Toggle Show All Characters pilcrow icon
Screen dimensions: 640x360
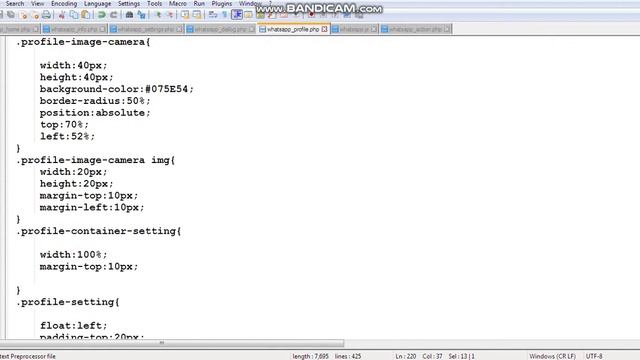click(x=224, y=15)
